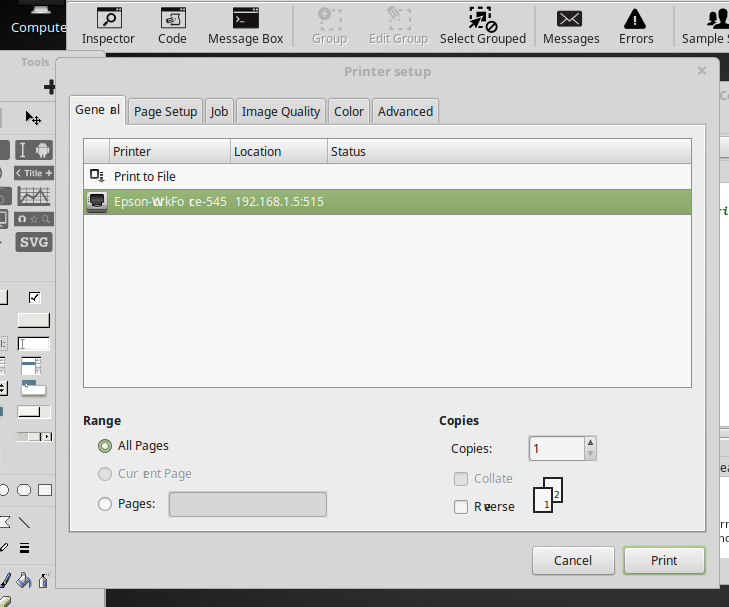729x607 pixels.
Task: Switch to the Page Setup tab
Action: [x=166, y=112]
